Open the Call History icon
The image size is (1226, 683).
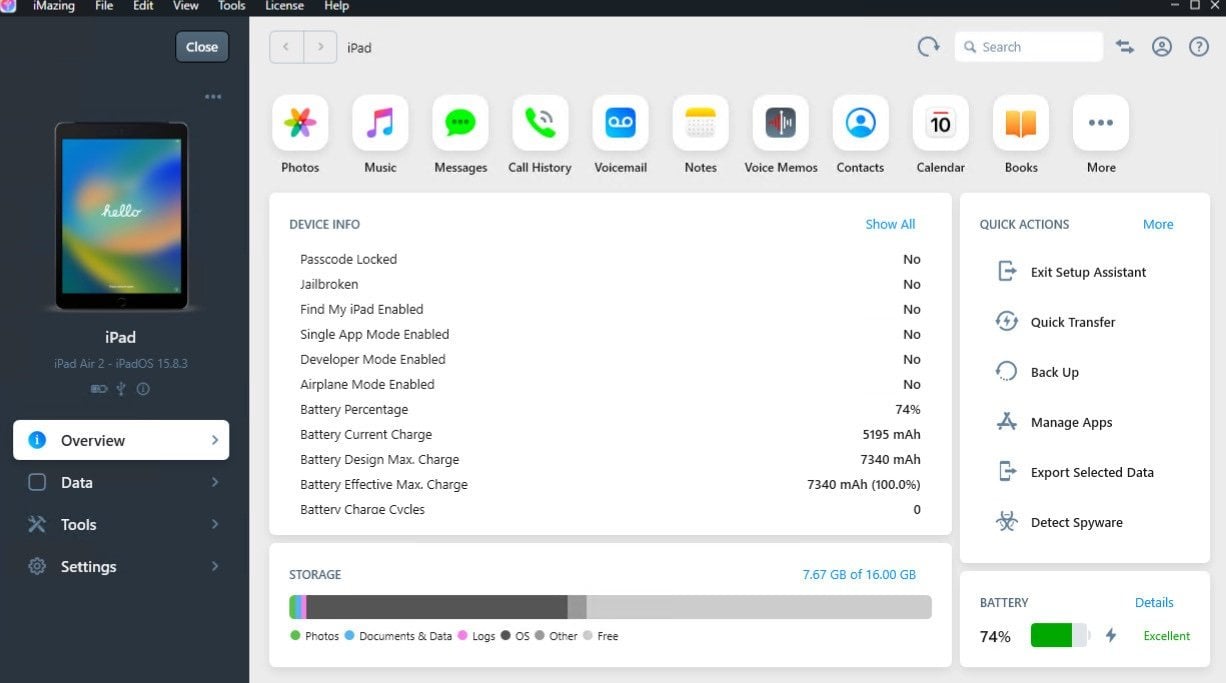pos(540,123)
